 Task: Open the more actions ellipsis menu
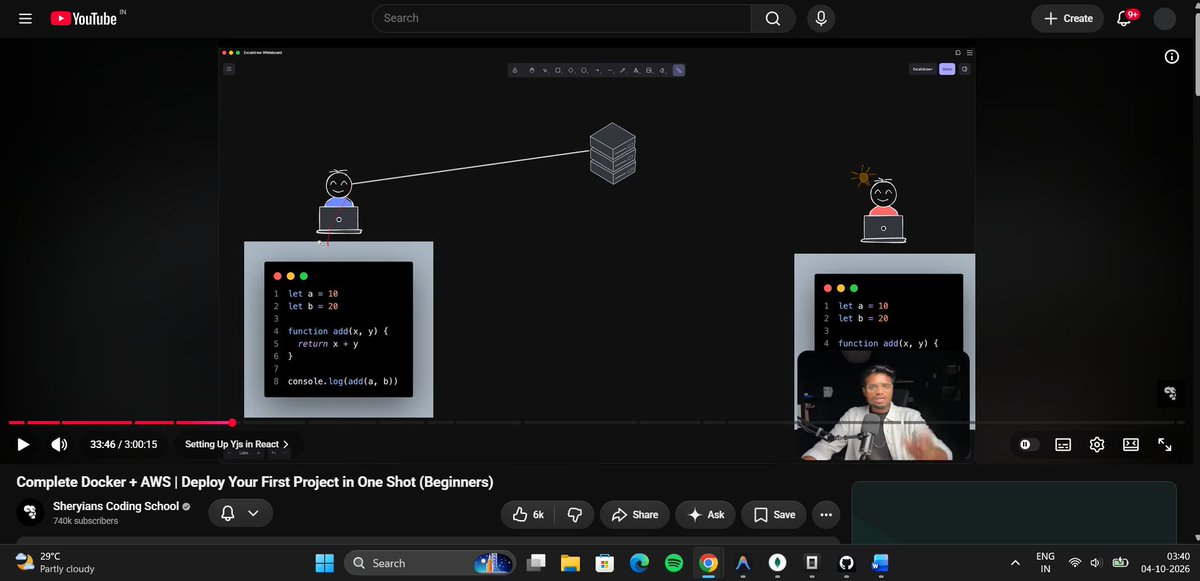coord(826,514)
